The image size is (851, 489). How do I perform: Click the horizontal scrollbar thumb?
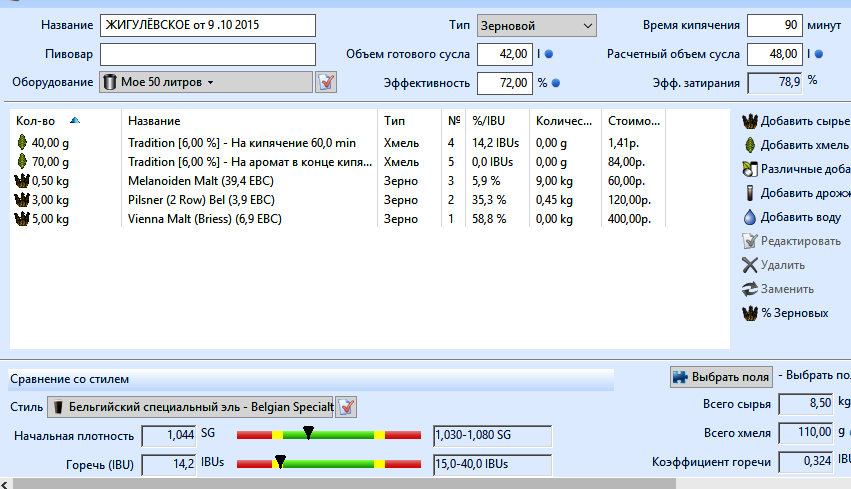345,484
